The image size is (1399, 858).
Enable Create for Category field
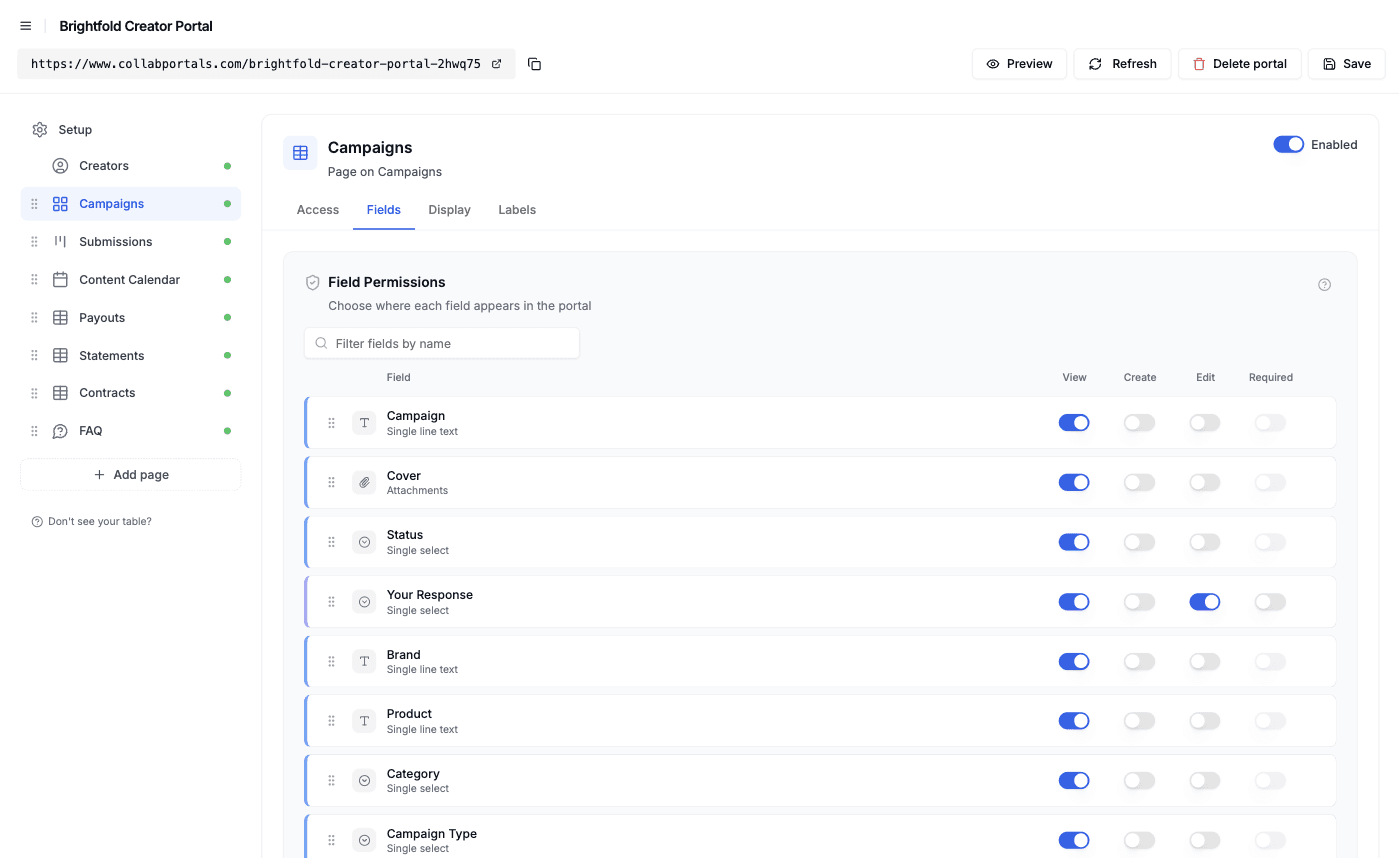click(x=1139, y=780)
